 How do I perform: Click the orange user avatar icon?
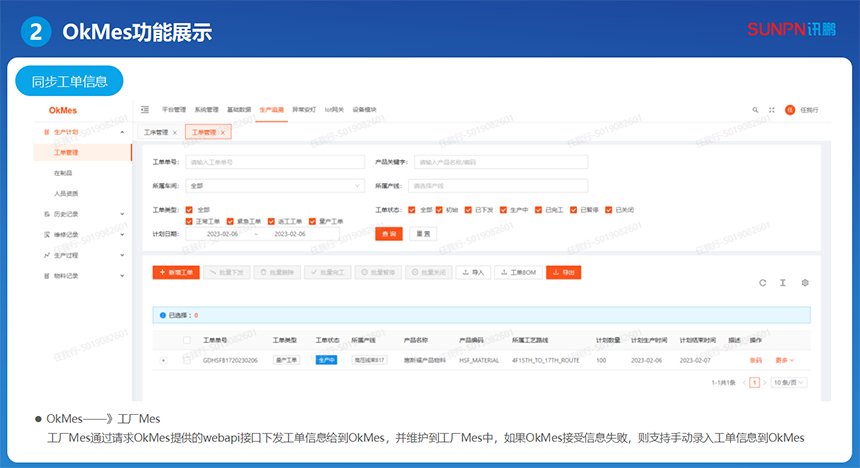(789, 109)
